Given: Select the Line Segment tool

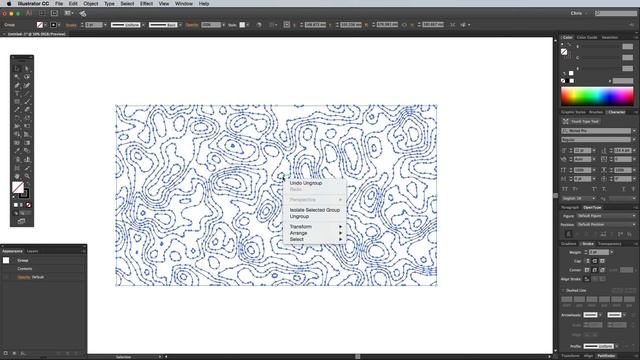Looking at the screenshot, I should [27, 93].
